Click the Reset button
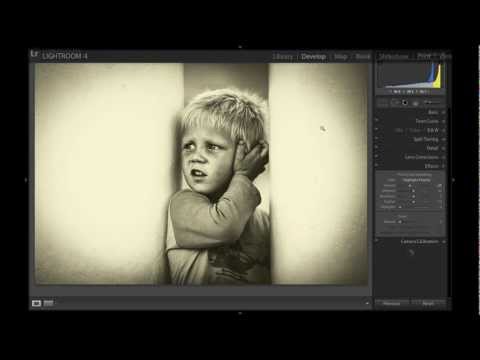Screen dimensions: 480x360 (428, 303)
